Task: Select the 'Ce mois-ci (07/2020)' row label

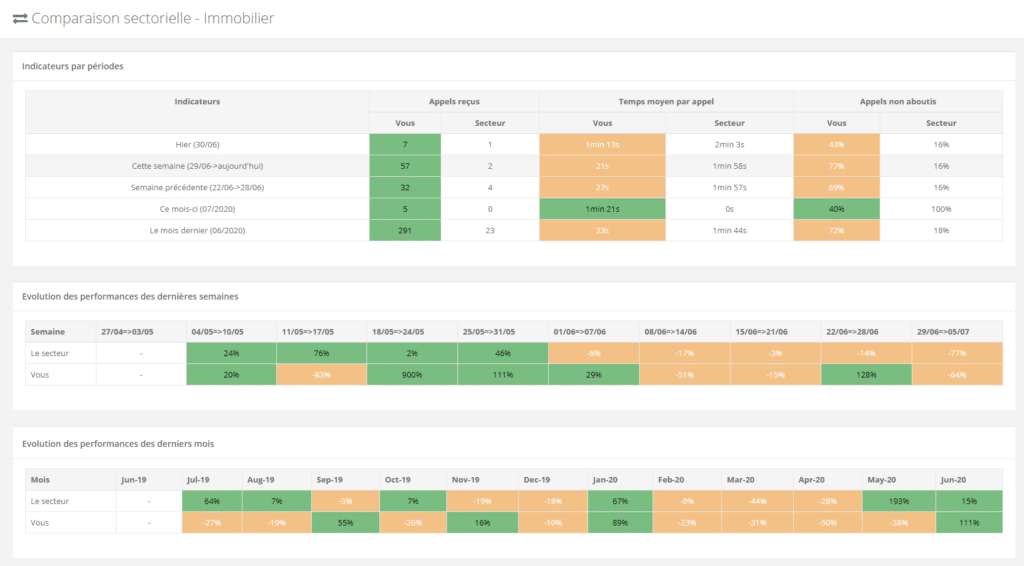Action: coord(197,209)
